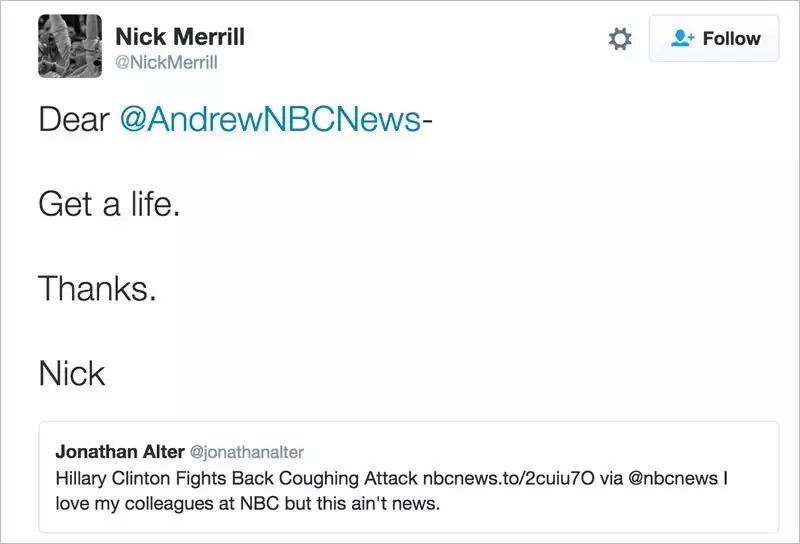Open the gear settings icon on the tweet
The width and height of the screenshot is (800, 544).
tap(620, 39)
